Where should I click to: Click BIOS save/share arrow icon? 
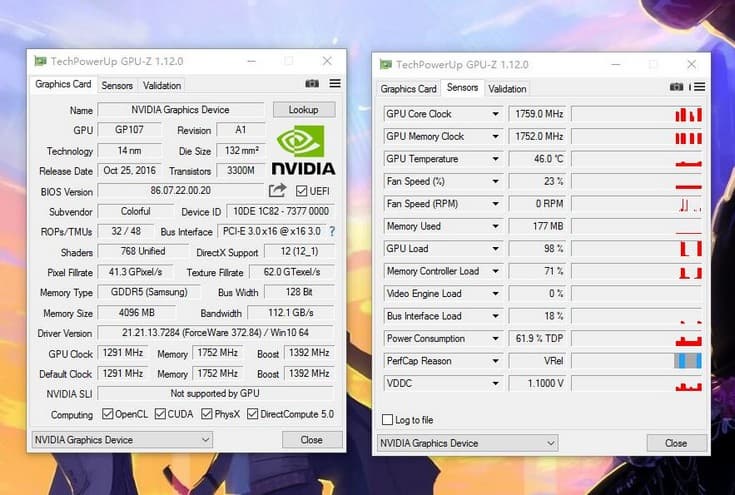tap(277, 190)
